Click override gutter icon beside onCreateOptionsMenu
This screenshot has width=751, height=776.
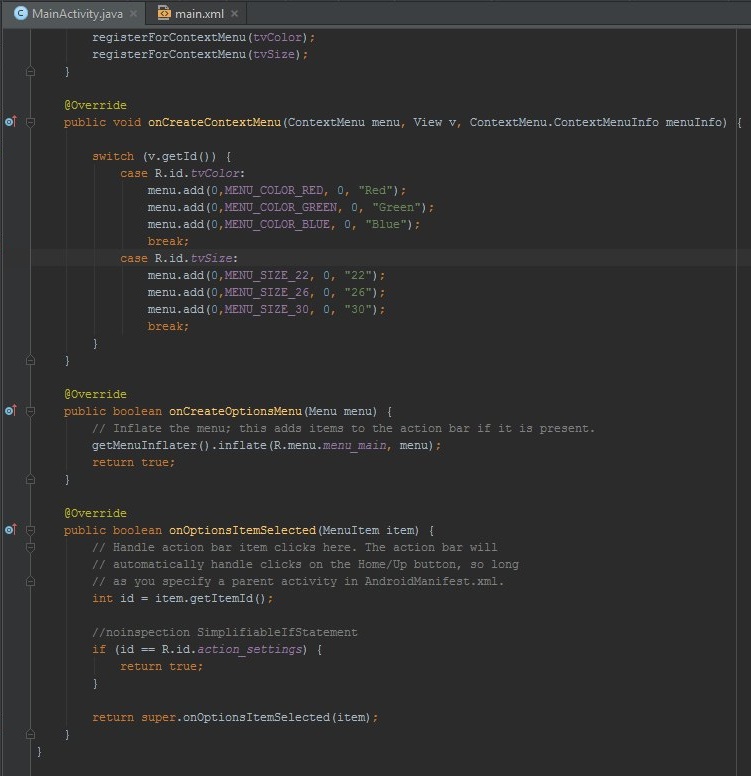point(11,410)
